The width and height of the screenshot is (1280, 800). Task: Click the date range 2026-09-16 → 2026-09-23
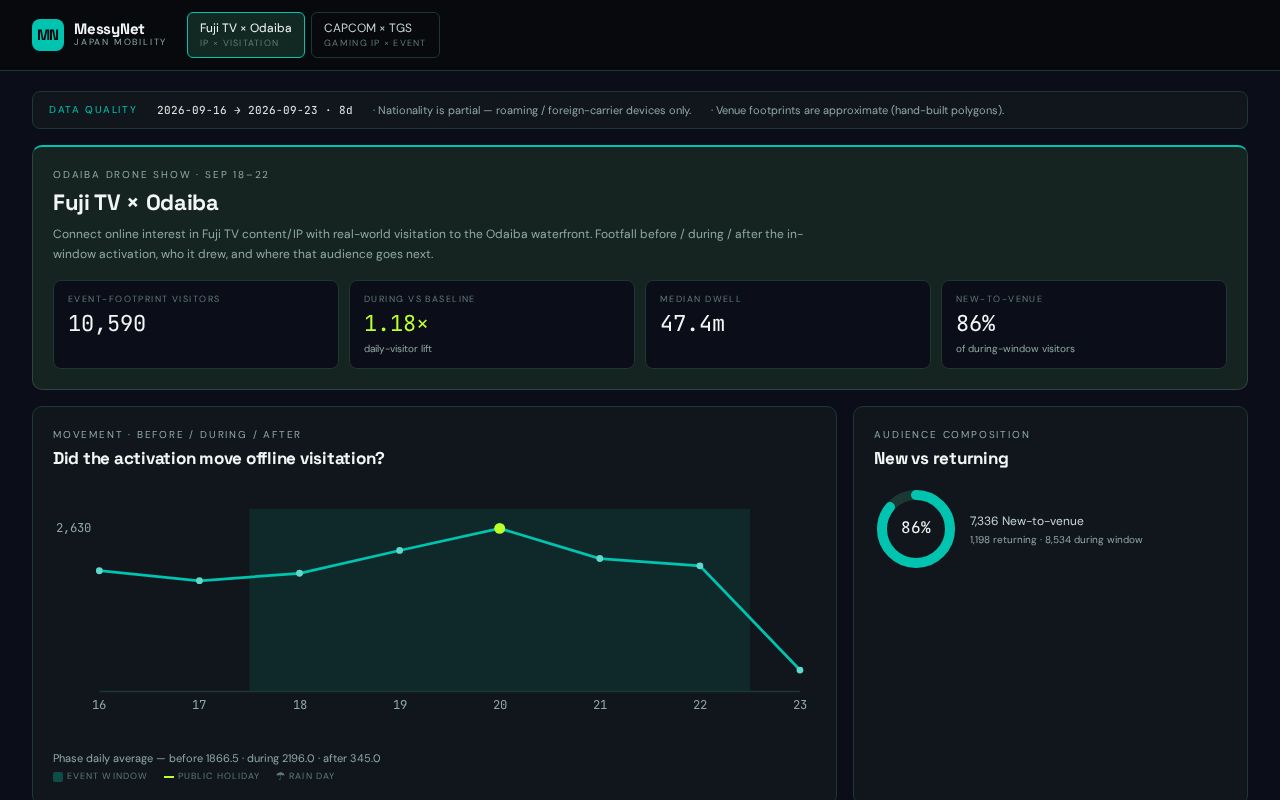(x=255, y=110)
